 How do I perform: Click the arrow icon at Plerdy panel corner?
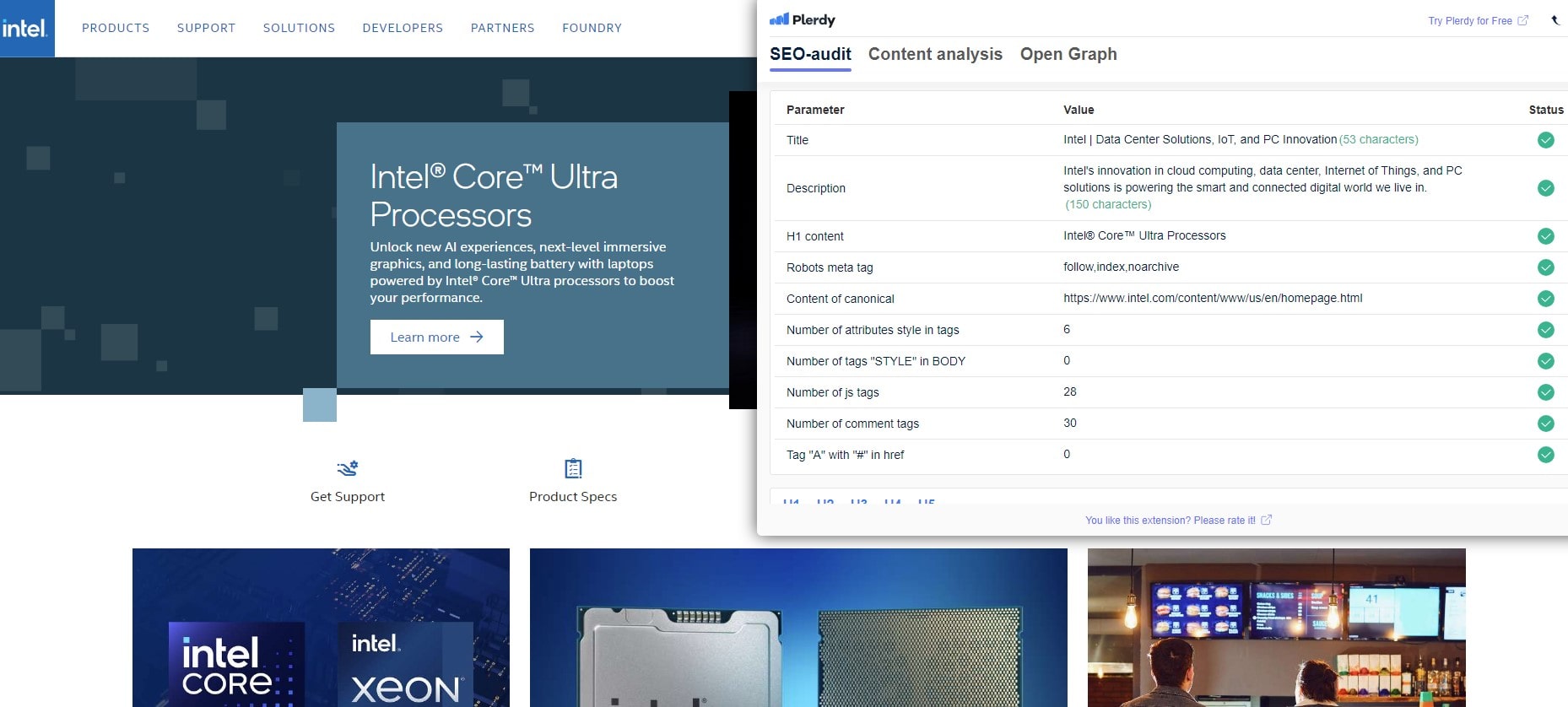pos(1555,20)
